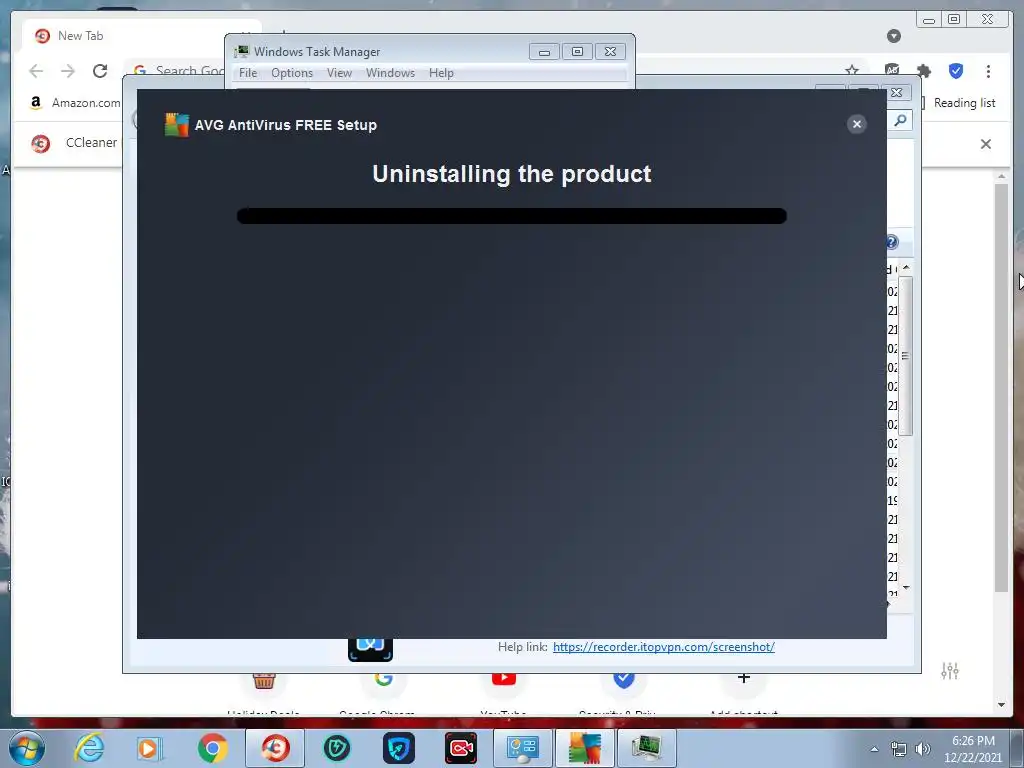Go forward in Chrome browser
The height and width of the screenshot is (768, 1024).
tap(68, 71)
